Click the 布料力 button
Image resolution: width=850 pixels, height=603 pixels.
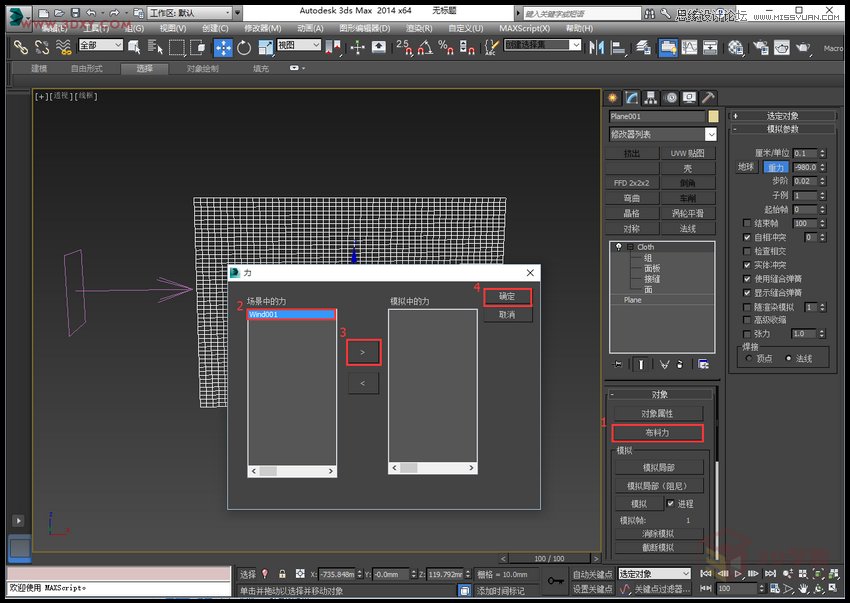click(x=657, y=433)
